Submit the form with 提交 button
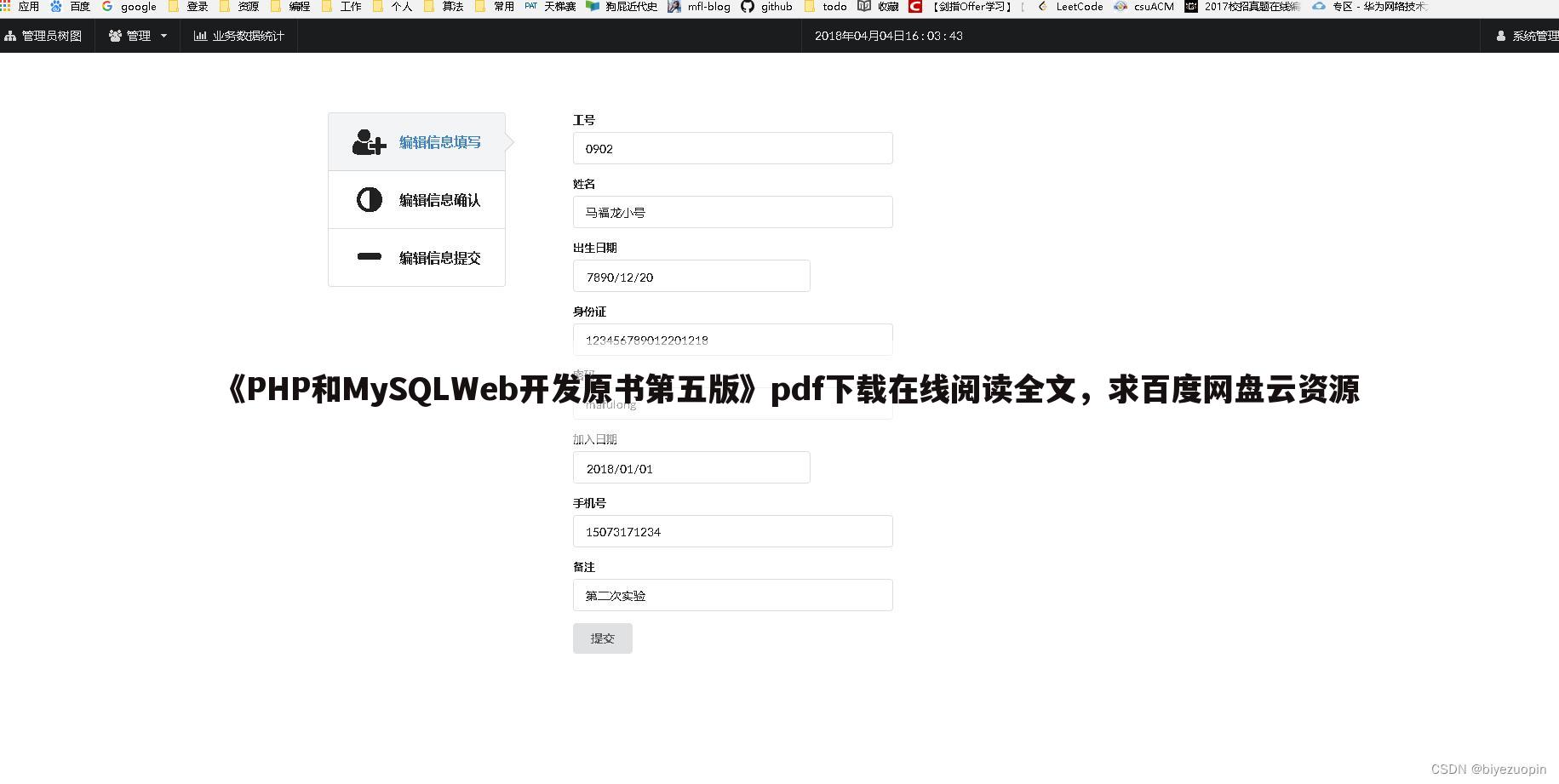1559x784 pixels. pyautogui.click(x=603, y=638)
